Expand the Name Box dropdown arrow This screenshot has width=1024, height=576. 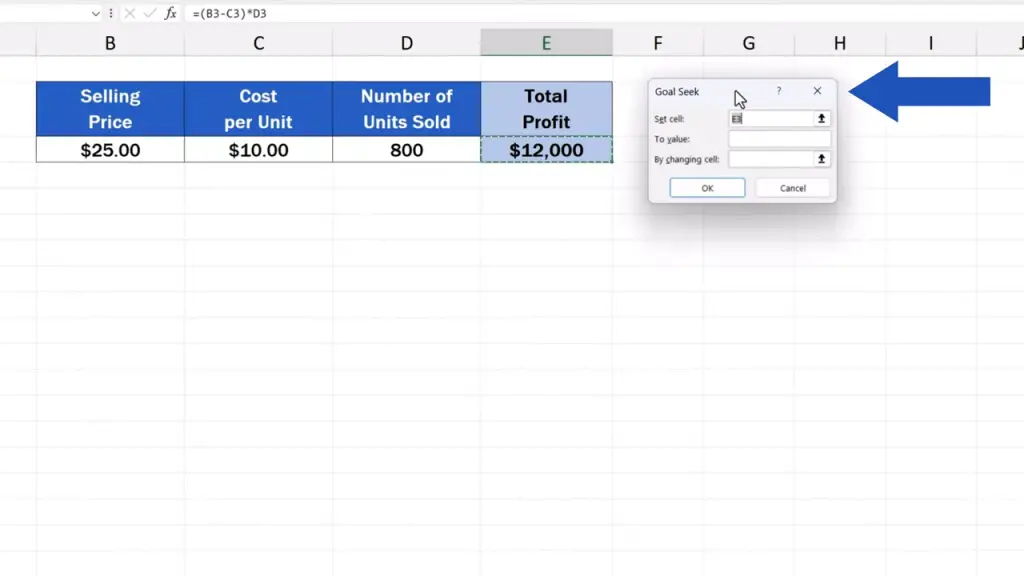pos(96,13)
